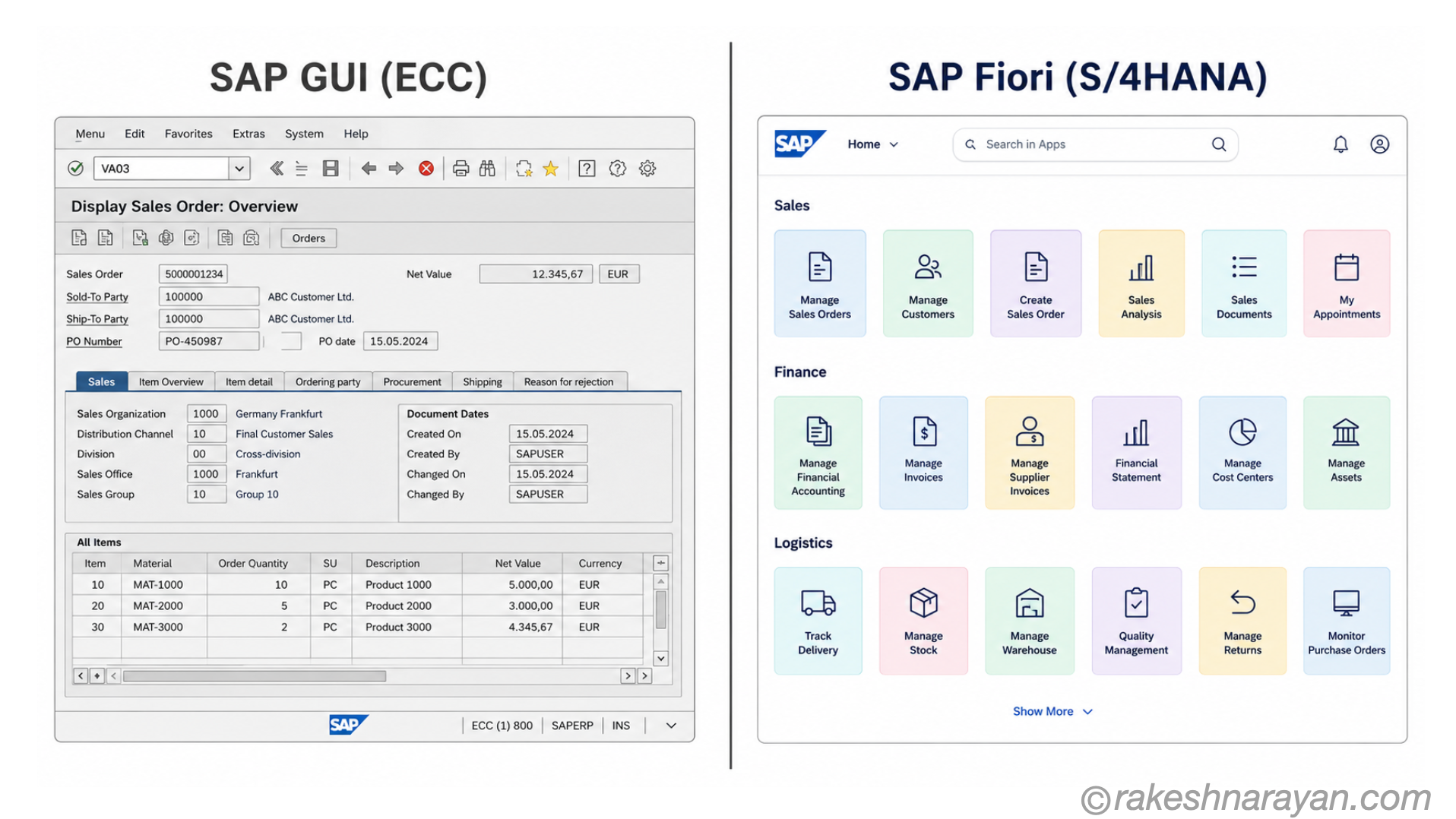This screenshot has height=819, width=1456.
Task: Expand Show More tiles in Fiori
Action: [x=1052, y=711]
